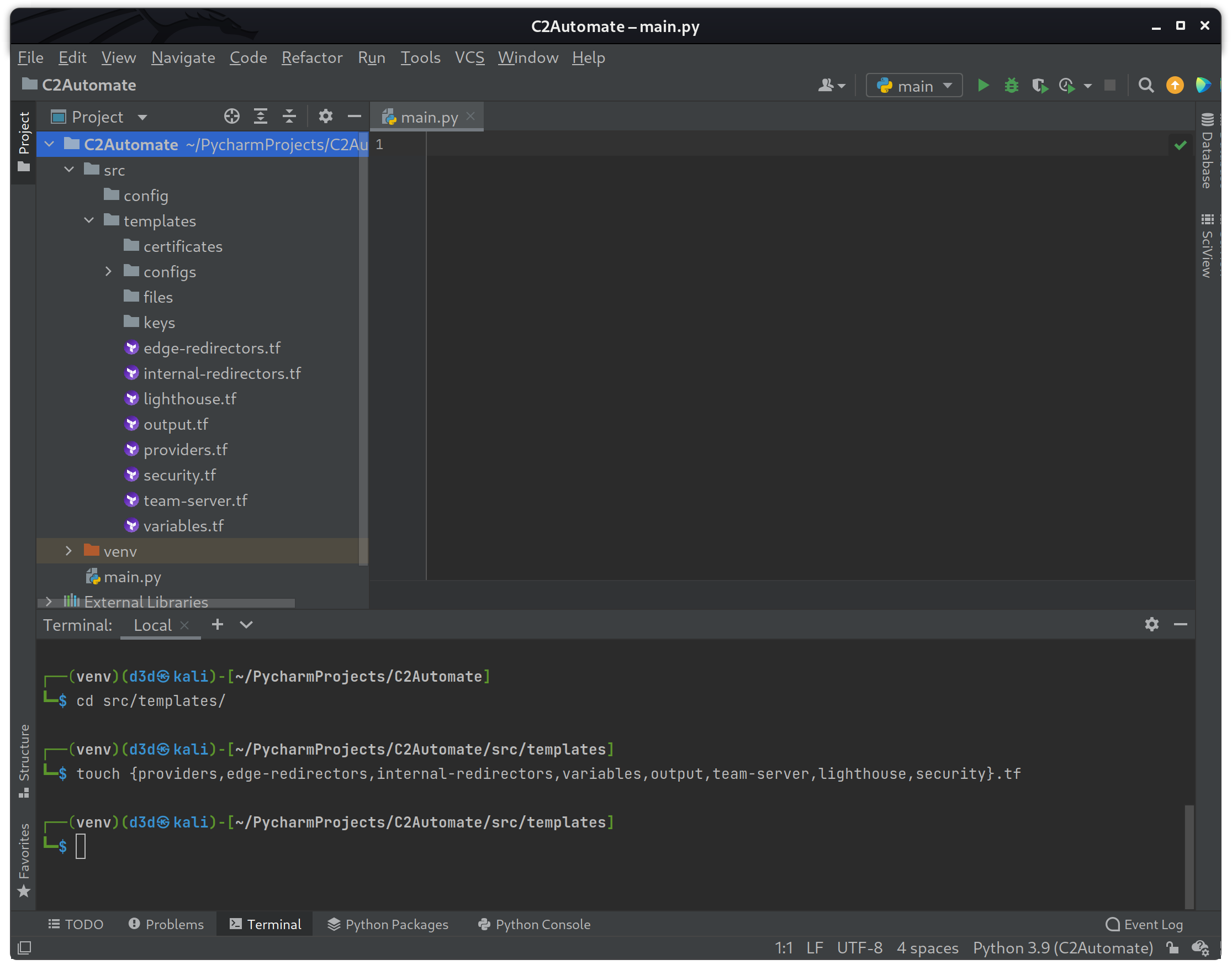Click the read-only lock icon in status bar
Screen dimensions: 1232x970
[1172, 947]
